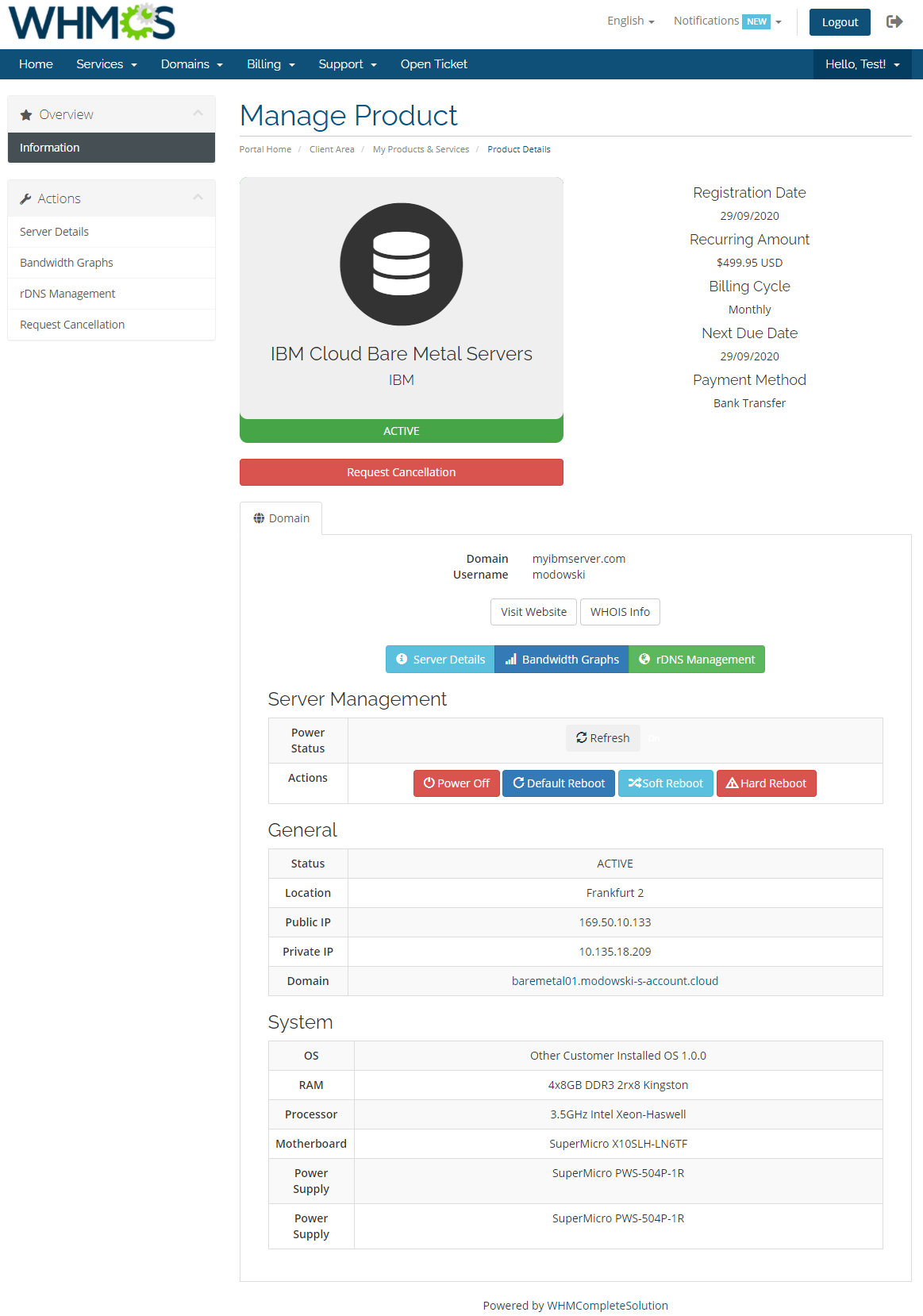Click the green ACTIVE status bar

pos(402,431)
